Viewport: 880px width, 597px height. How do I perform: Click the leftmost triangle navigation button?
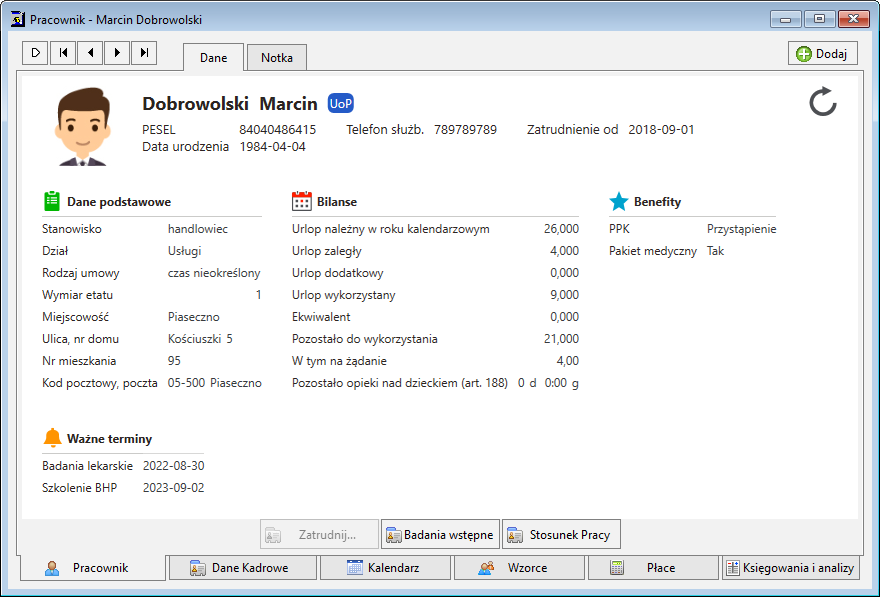(x=36, y=53)
